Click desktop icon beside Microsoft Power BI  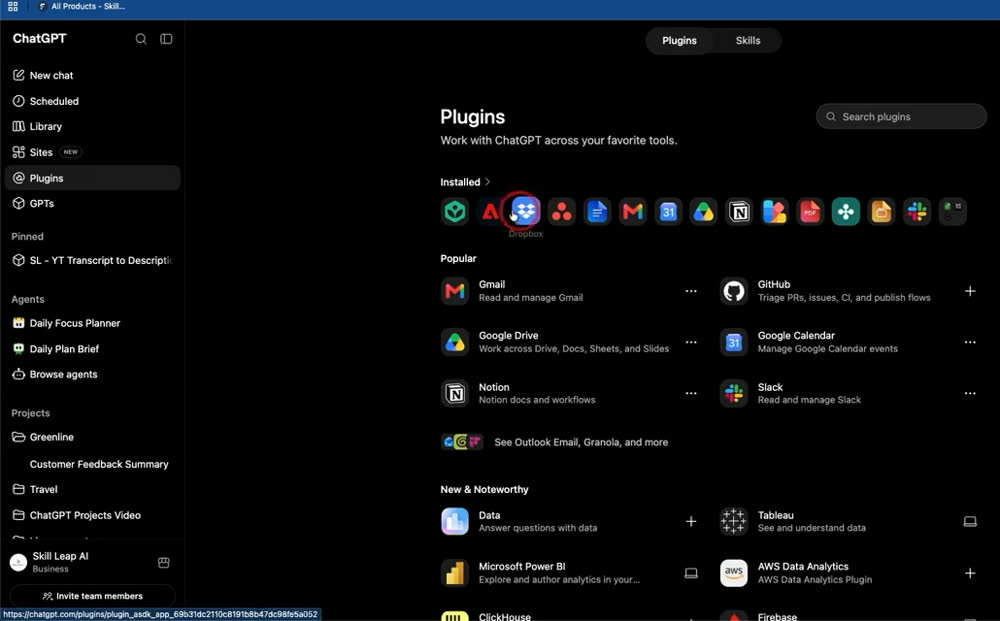(x=691, y=573)
